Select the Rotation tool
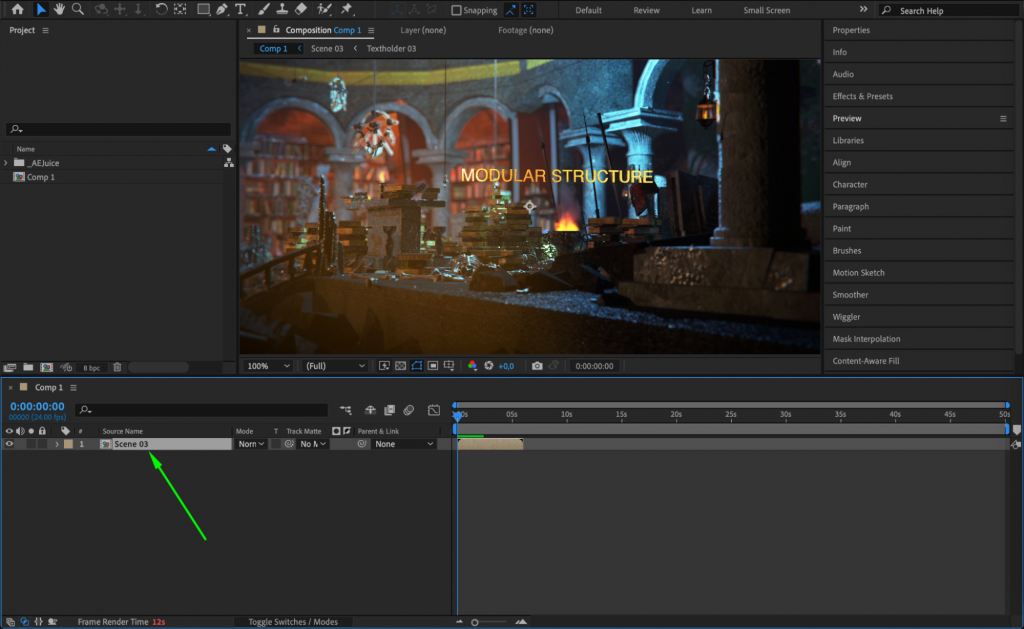This screenshot has height=629, width=1024. (161, 10)
